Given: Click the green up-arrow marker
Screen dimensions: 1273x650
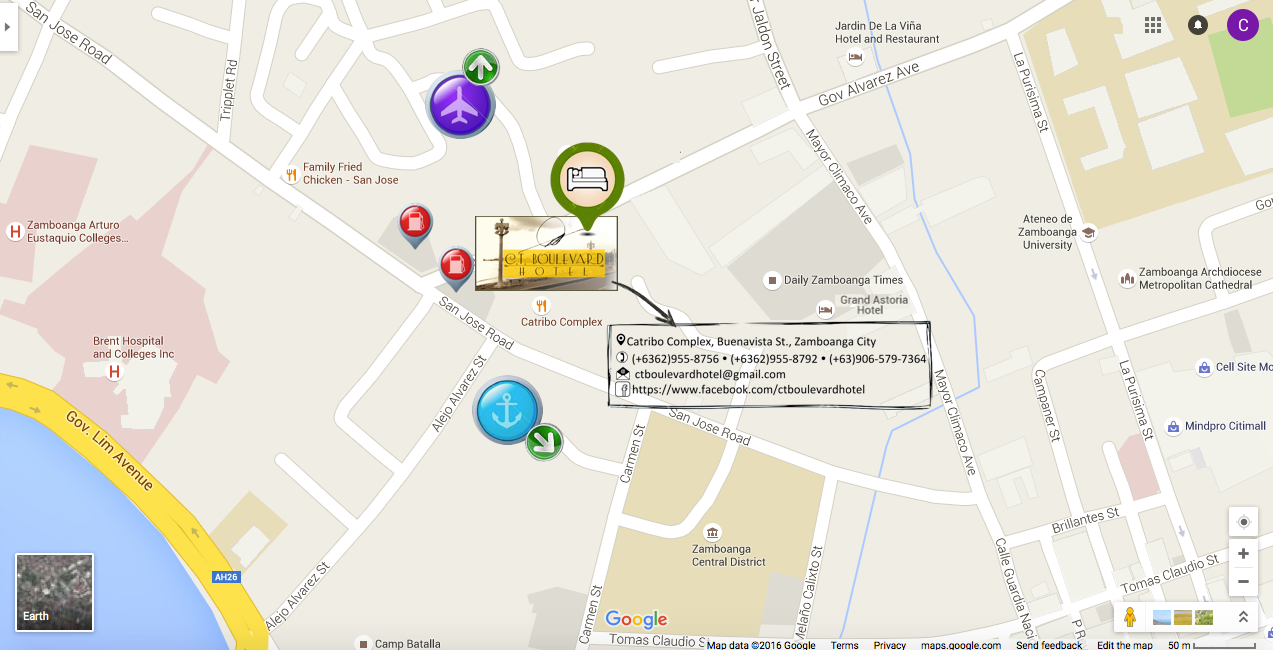Looking at the screenshot, I should 481,68.
